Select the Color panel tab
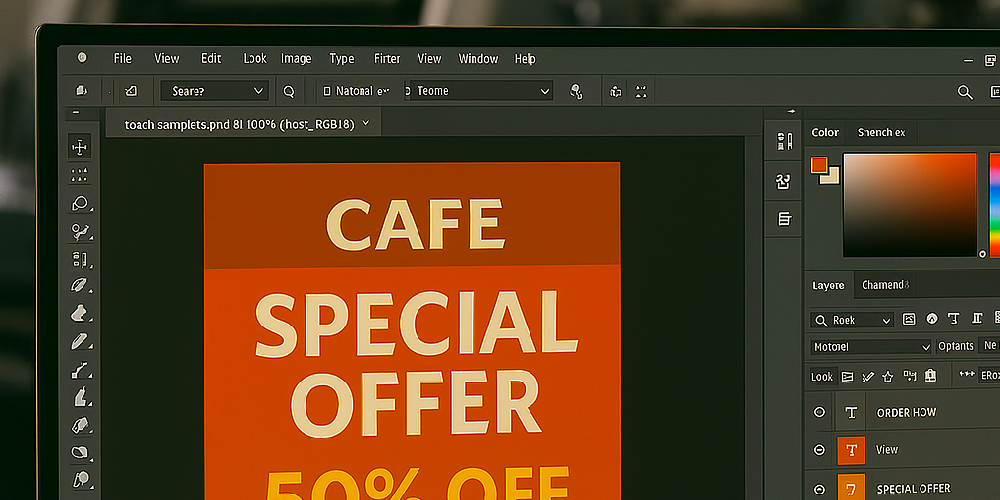Image resolution: width=1000 pixels, height=500 pixels. [x=825, y=133]
